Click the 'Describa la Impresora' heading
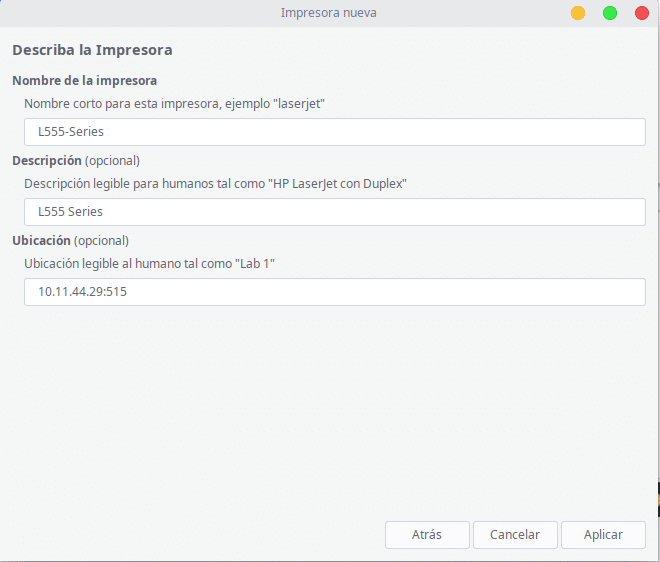 [92, 50]
